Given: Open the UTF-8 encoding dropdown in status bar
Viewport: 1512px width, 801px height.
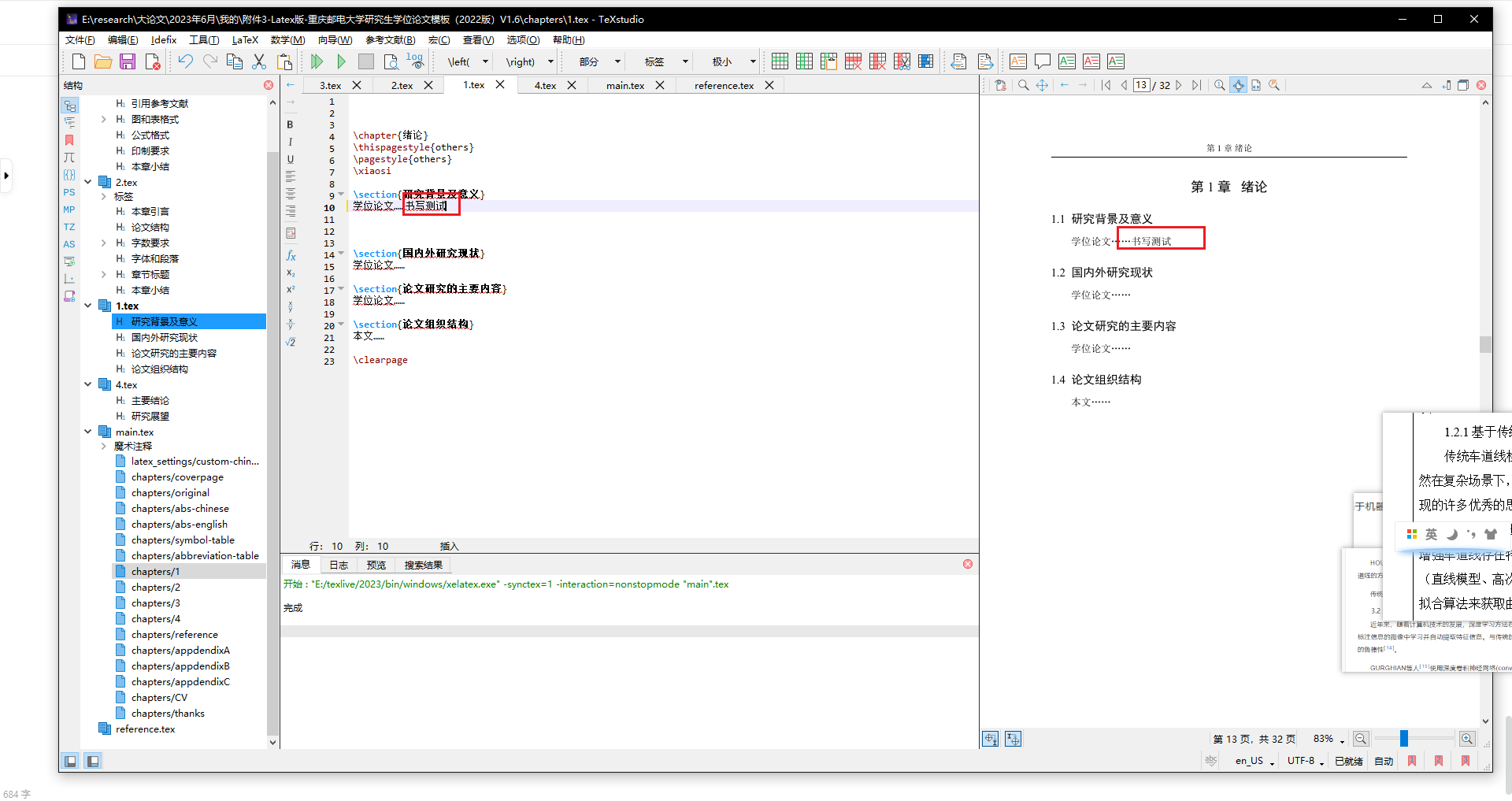Looking at the screenshot, I should 1306,761.
